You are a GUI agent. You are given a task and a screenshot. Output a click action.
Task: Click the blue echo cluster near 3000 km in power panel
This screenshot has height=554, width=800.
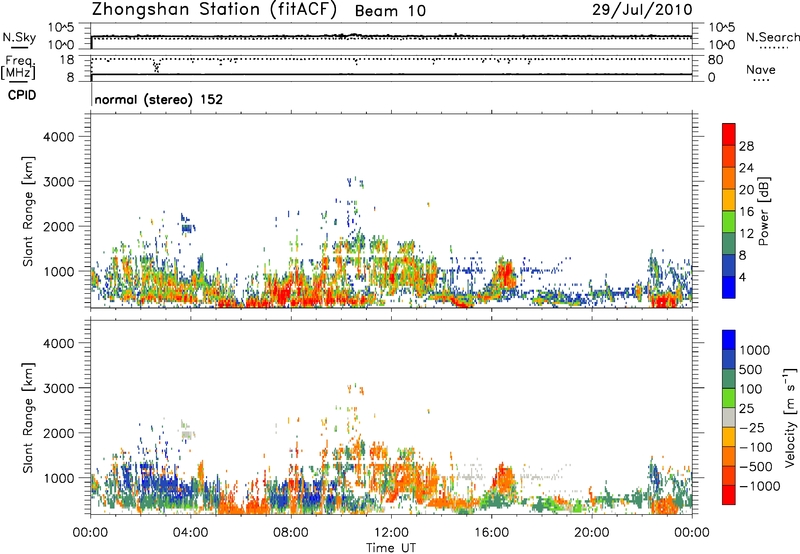pyautogui.click(x=356, y=182)
